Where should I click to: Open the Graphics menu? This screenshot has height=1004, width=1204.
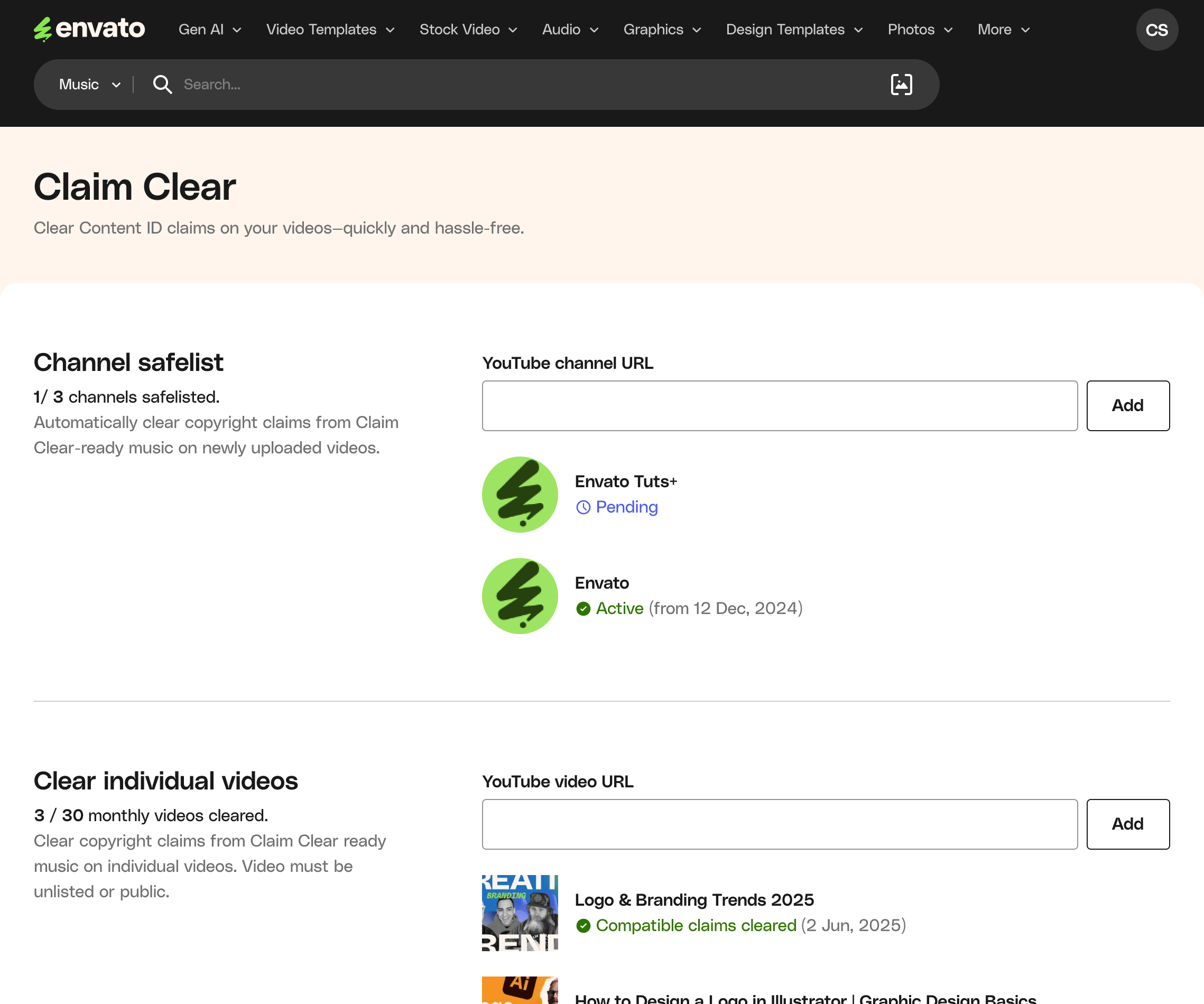tap(662, 30)
